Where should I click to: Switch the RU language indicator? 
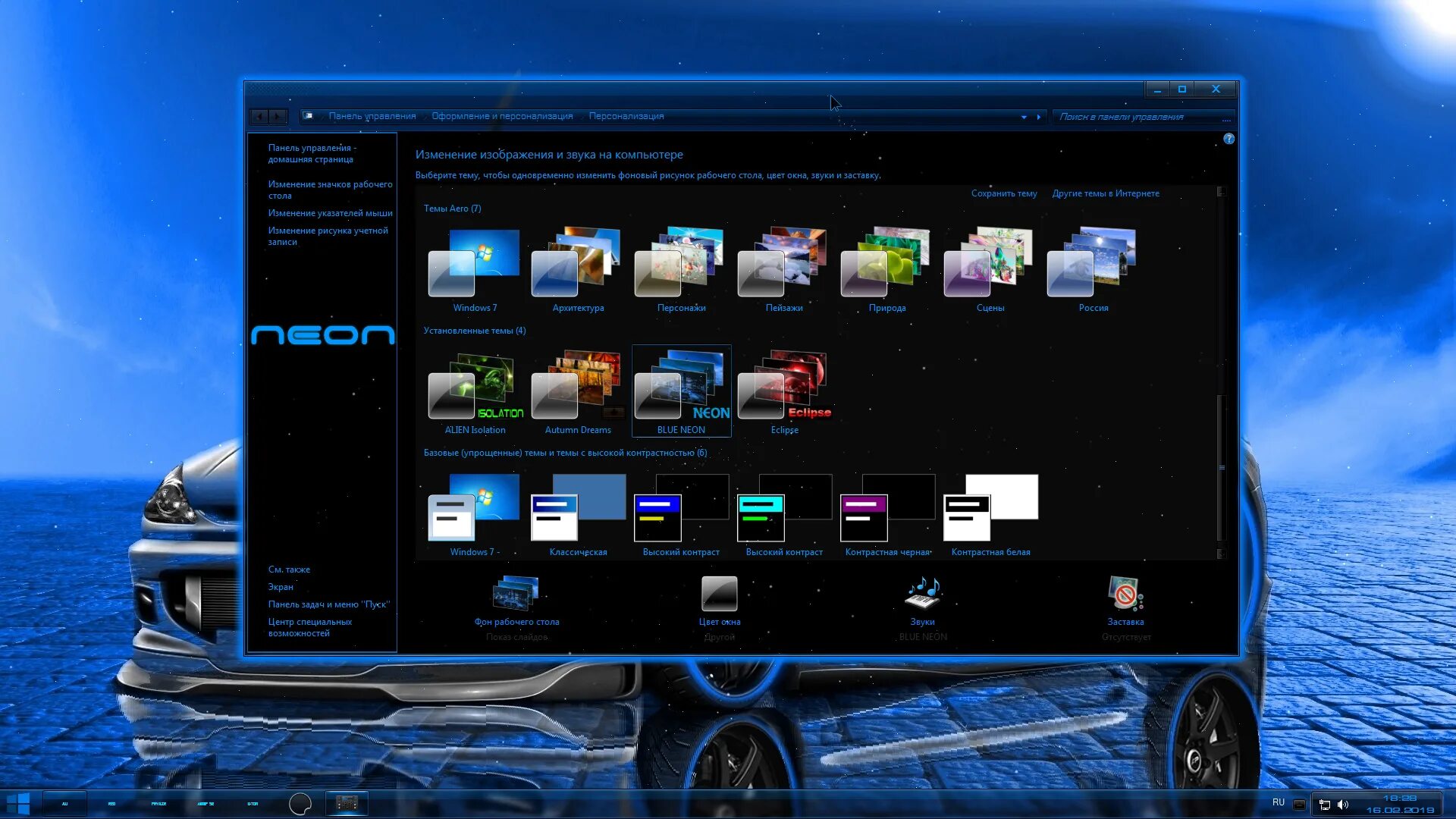pos(1279,802)
